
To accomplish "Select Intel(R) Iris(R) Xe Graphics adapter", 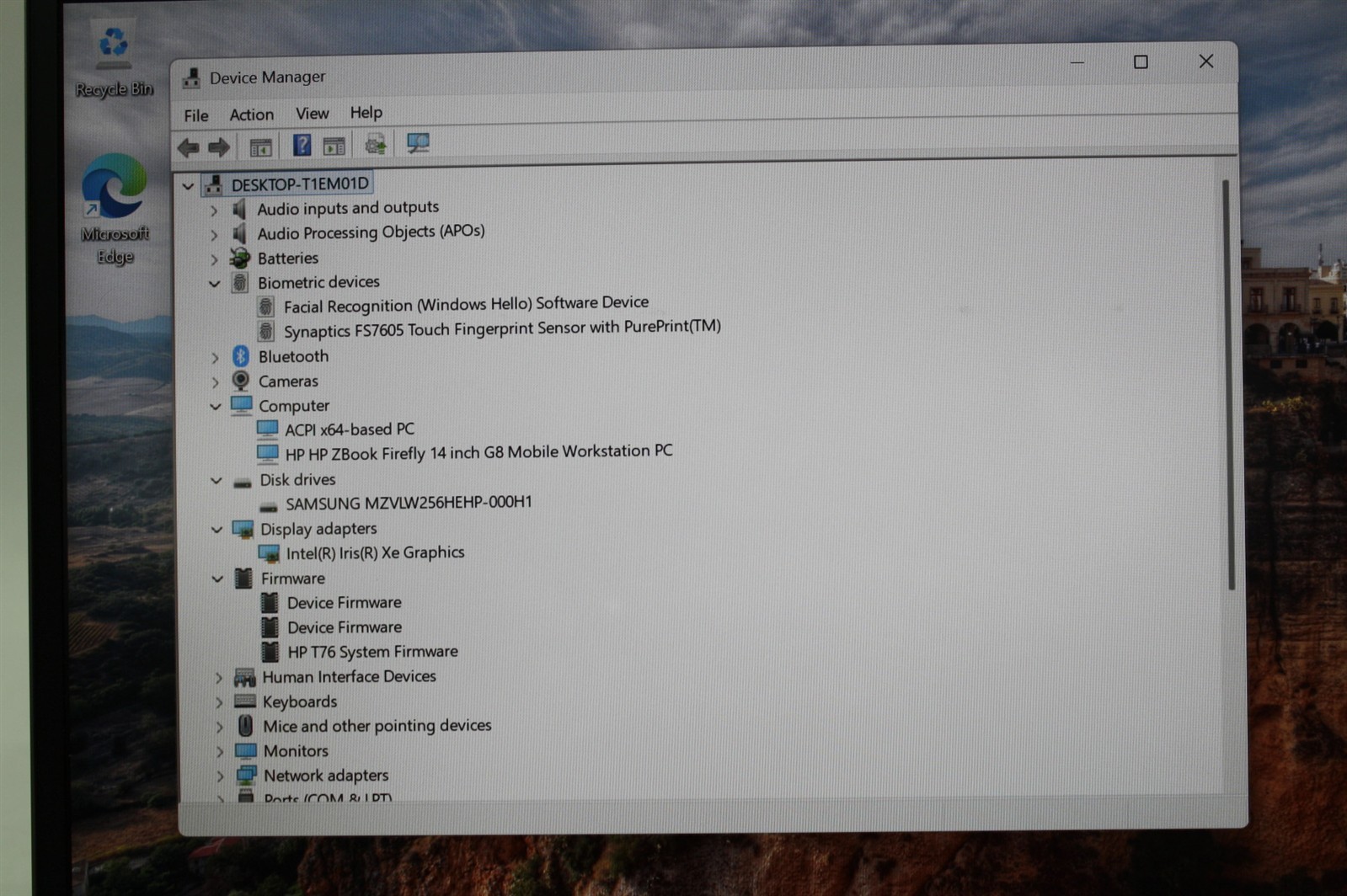I will pos(375,552).
